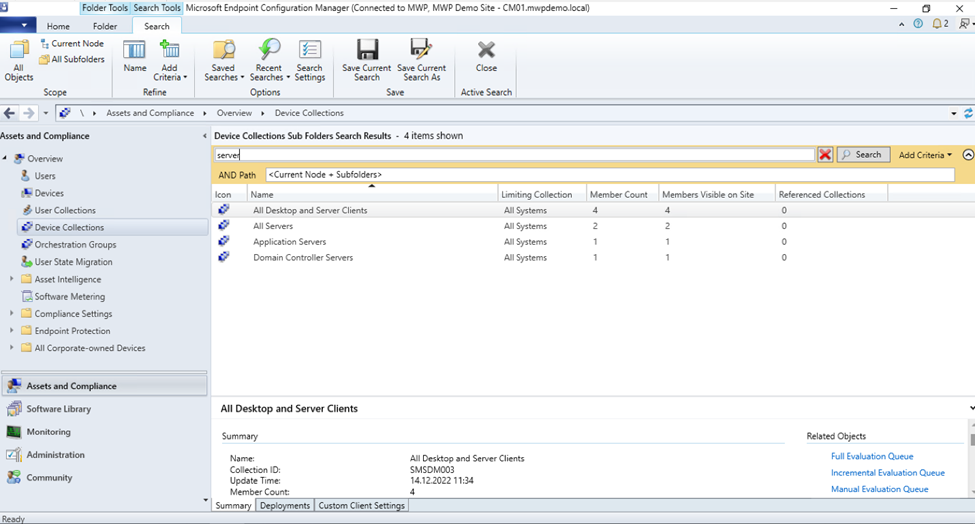Expand the Endpoint Protection folder

[11, 331]
